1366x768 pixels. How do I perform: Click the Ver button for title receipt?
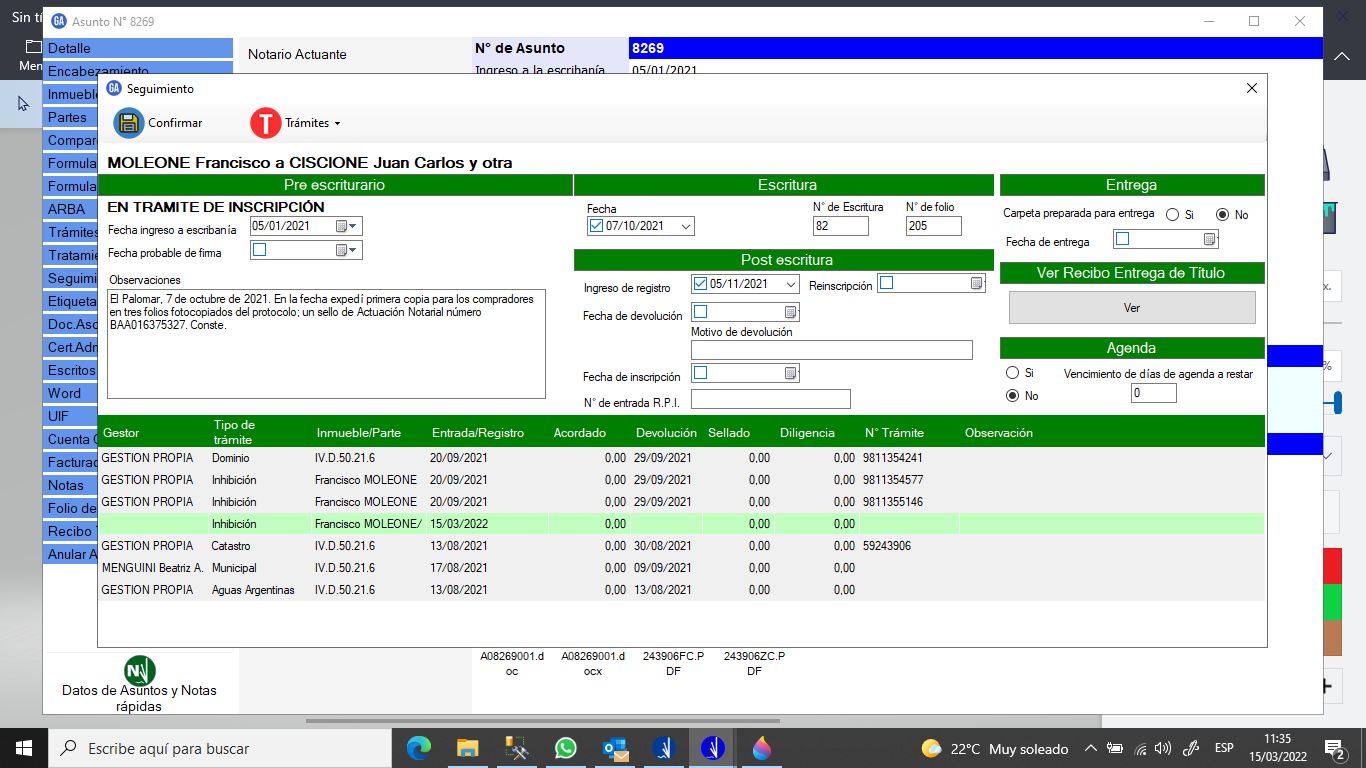pyautogui.click(x=1131, y=308)
